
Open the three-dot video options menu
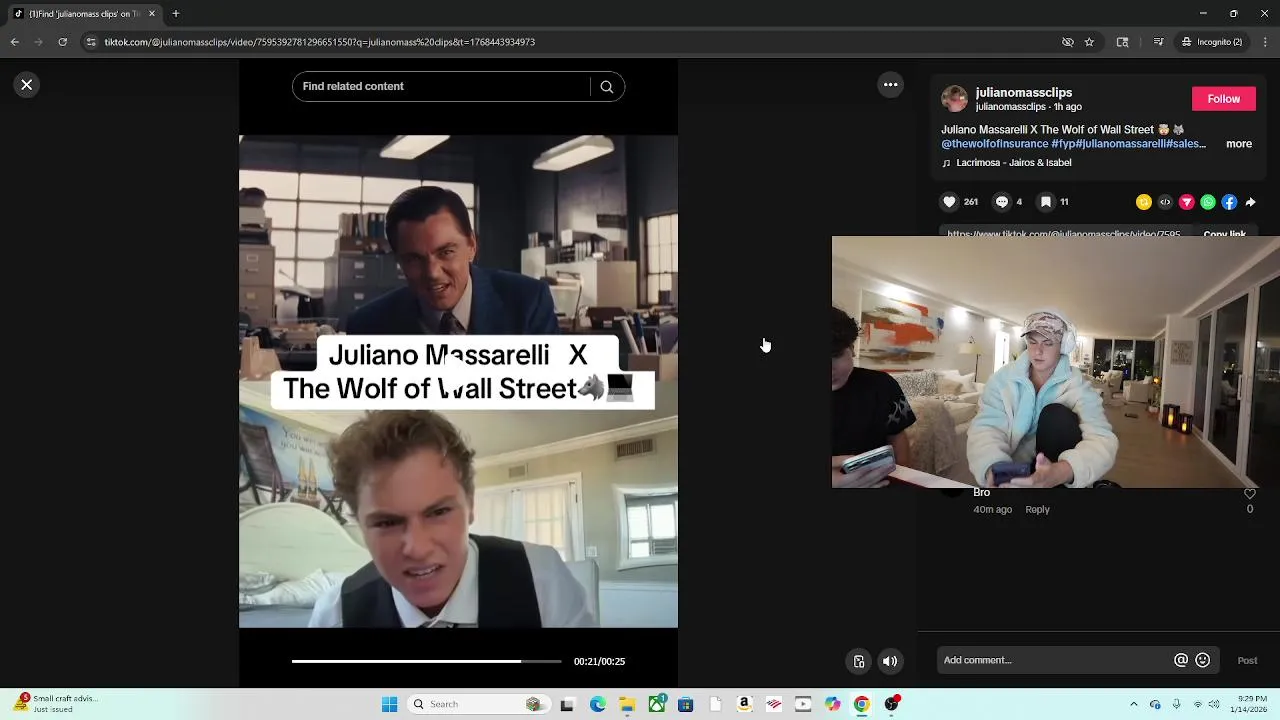[890, 85]
